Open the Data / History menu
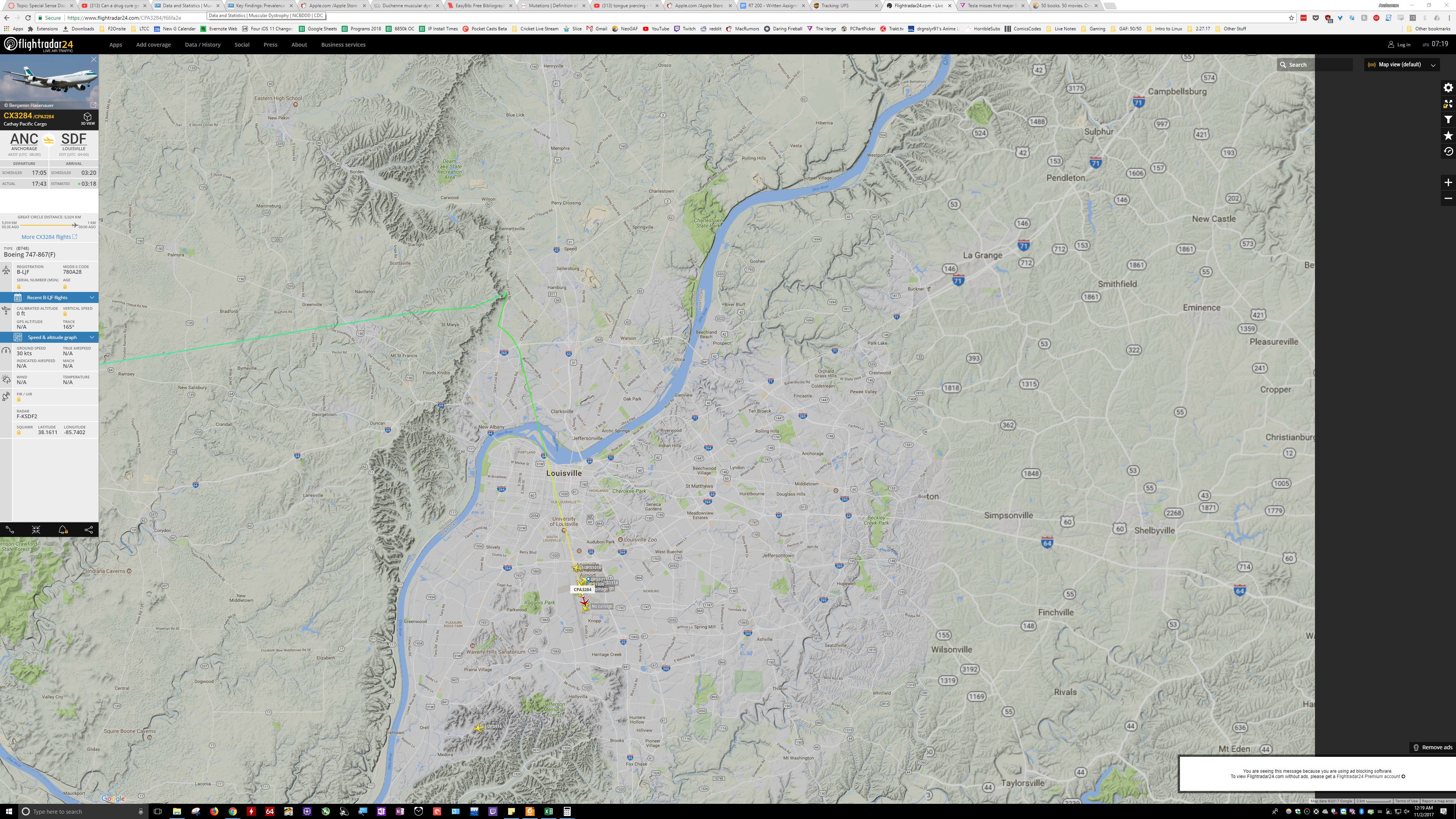The height and width of the screenshot is (819, 1456). (202, 45)
